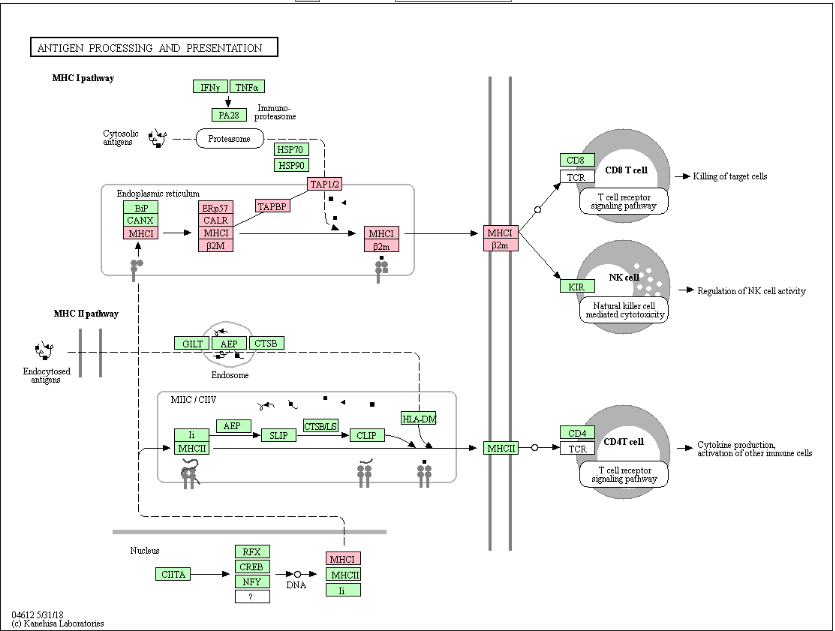Select the CTSB gene box
Screen dimensions: 835x631
click(x=265, y=343)
